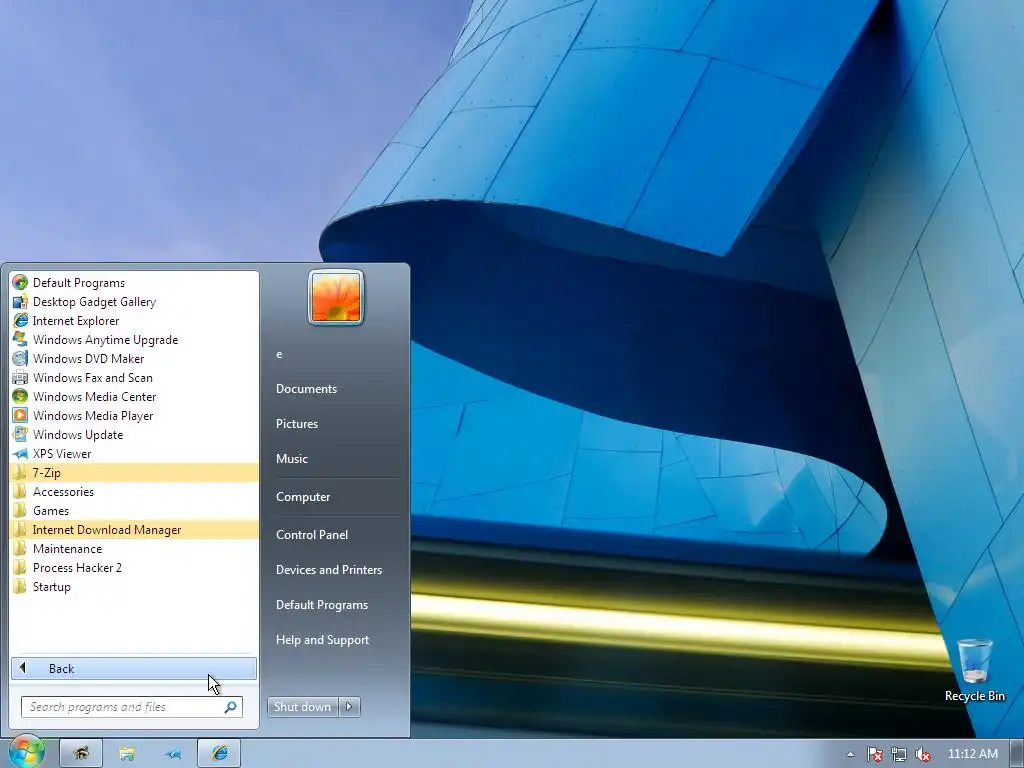Click Windows Anytime Upgrade icon

click(20, 340)
